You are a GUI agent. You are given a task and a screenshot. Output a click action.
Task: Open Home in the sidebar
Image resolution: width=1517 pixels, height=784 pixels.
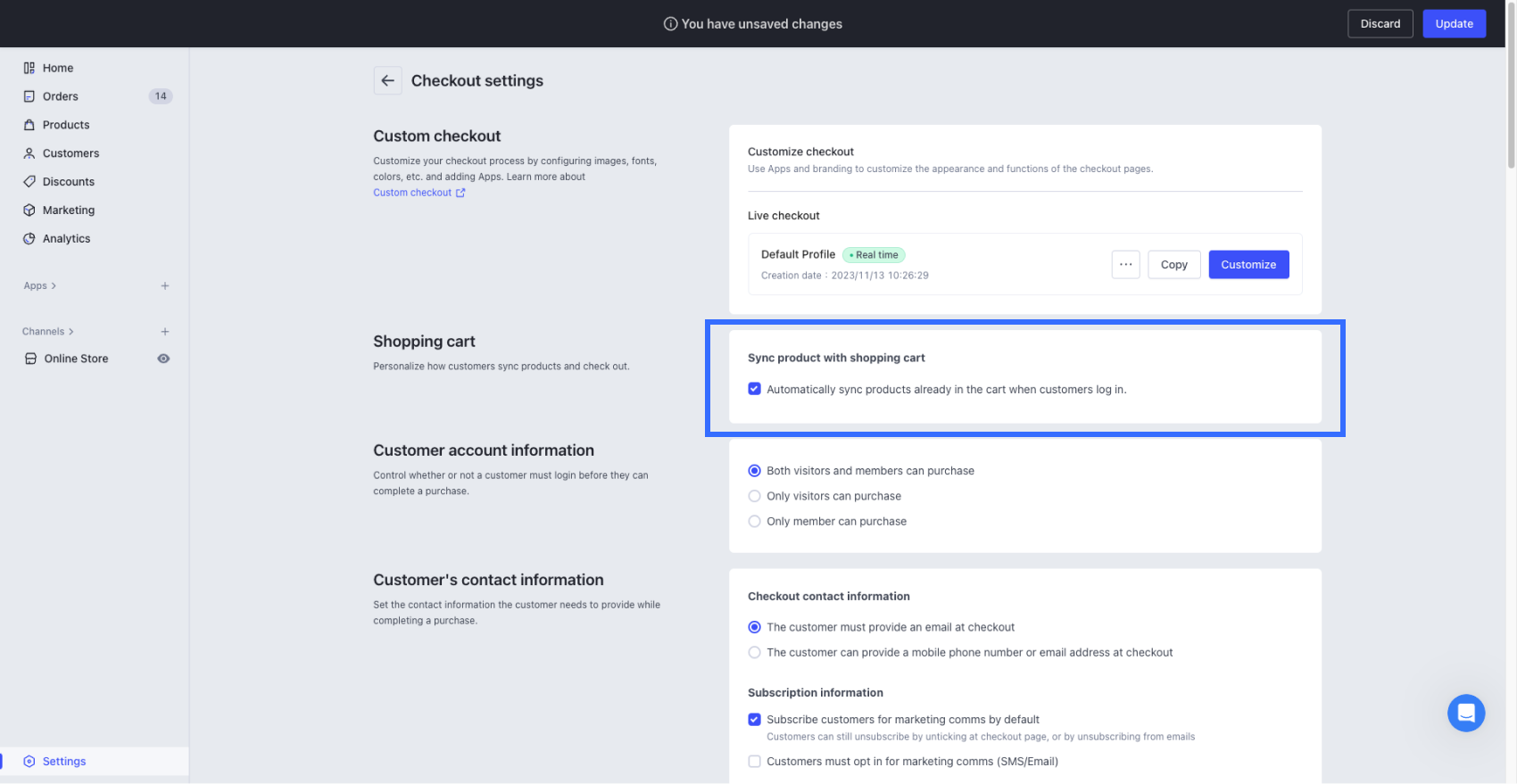(x=58, y=68)
